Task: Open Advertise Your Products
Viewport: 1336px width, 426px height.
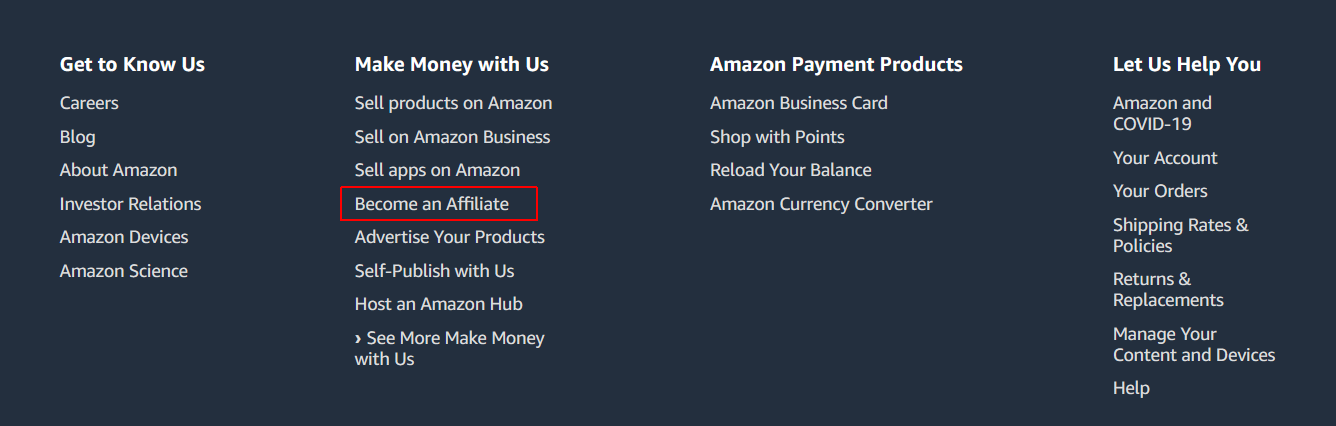Action: 449,237
